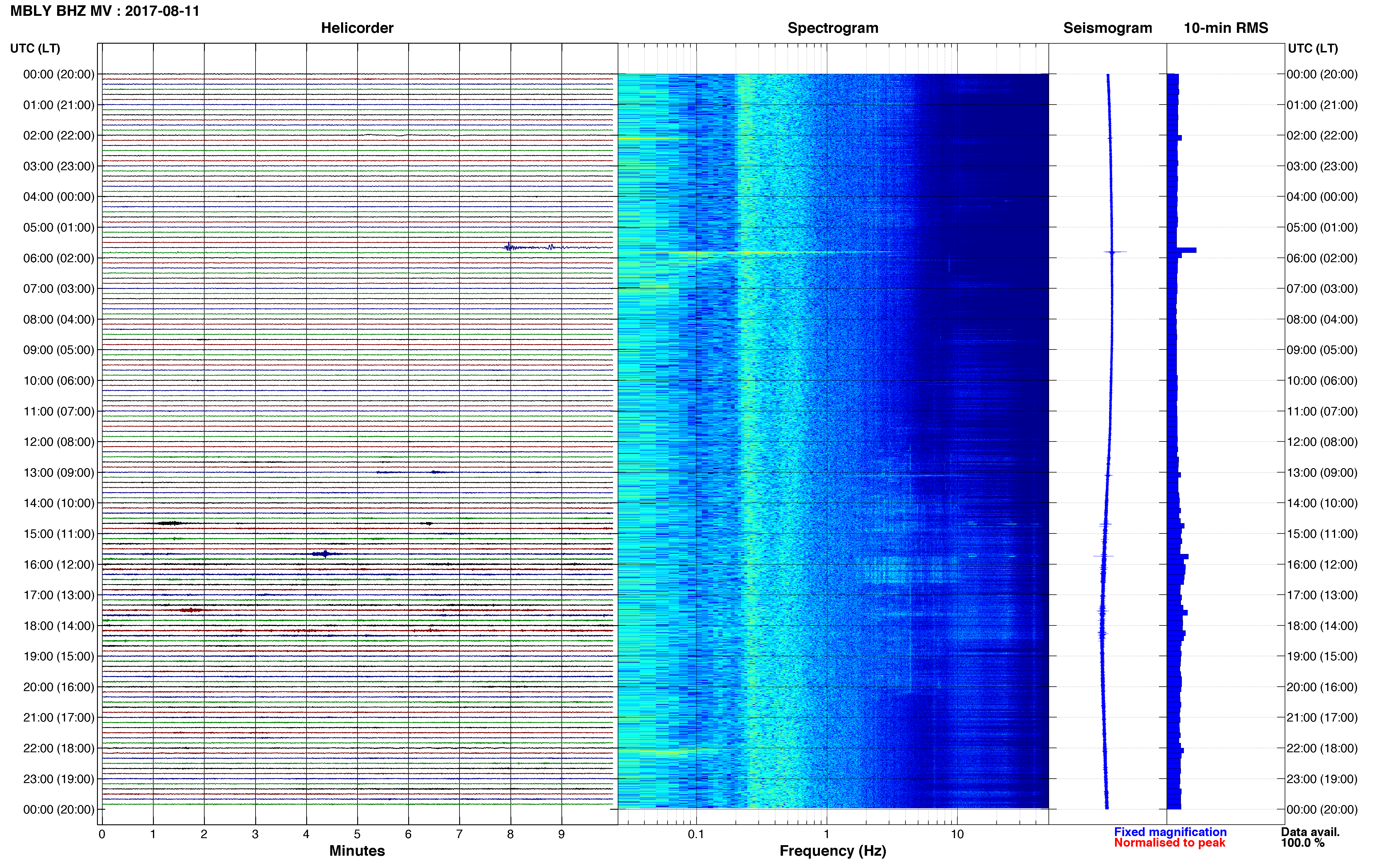Select the "Spectrogram" panel heading
Screen dimensions: 1389x868
pyautogui.click(x=833, y=28)
